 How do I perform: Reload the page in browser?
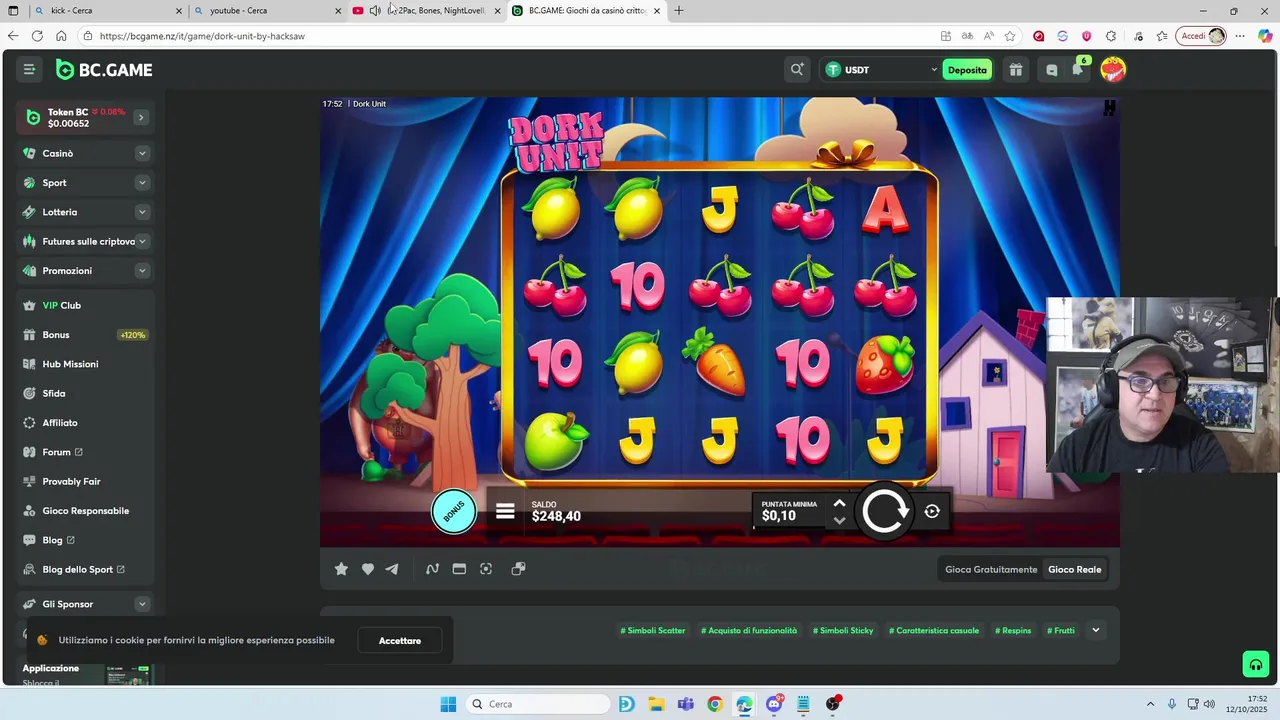point(37,36)
